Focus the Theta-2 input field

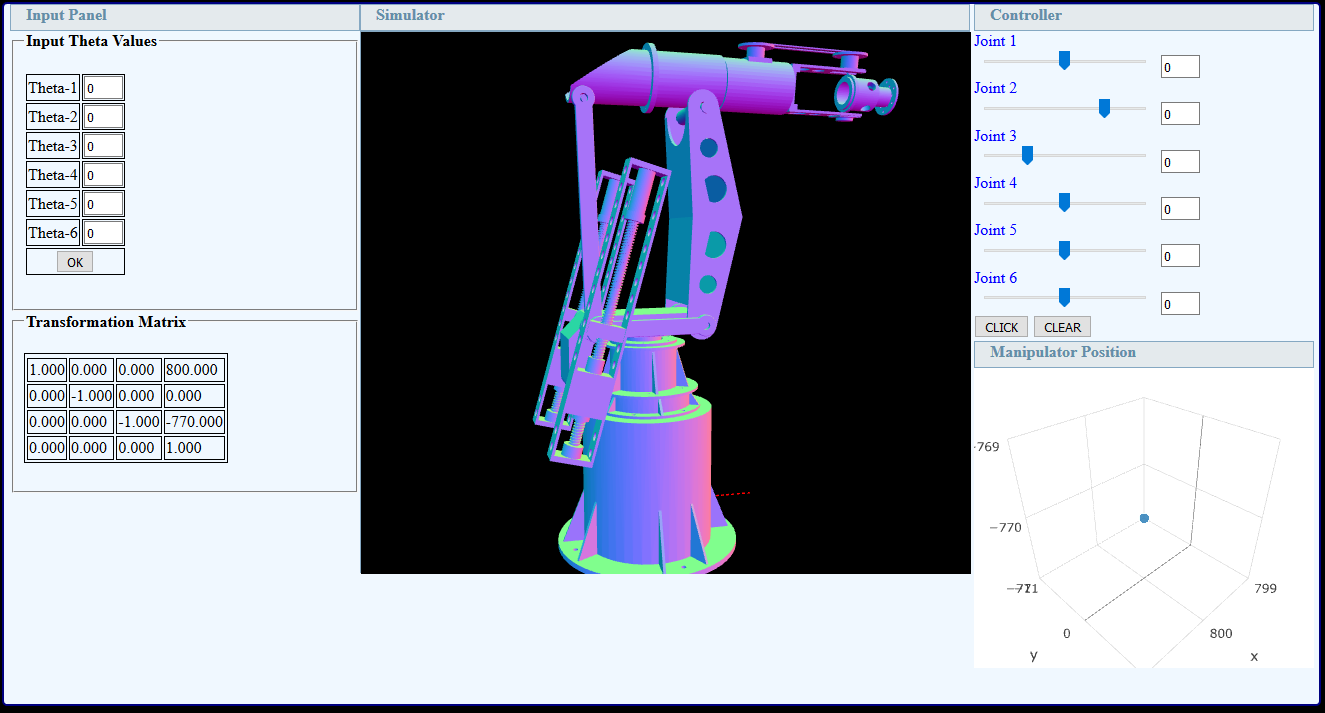(103, 117)
